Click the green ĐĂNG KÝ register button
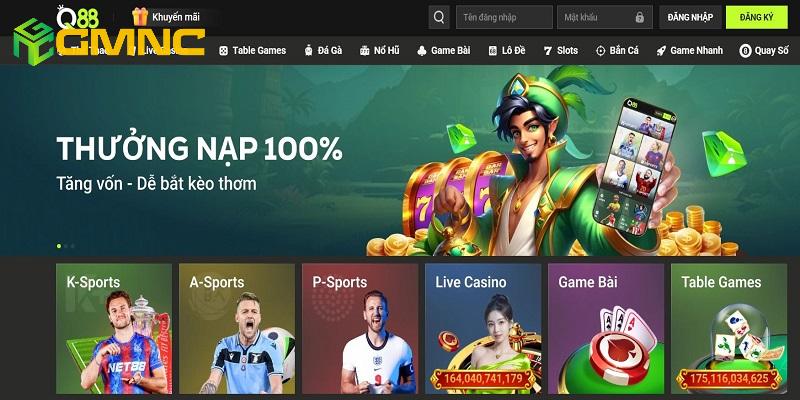 click(x=757, y=17)
